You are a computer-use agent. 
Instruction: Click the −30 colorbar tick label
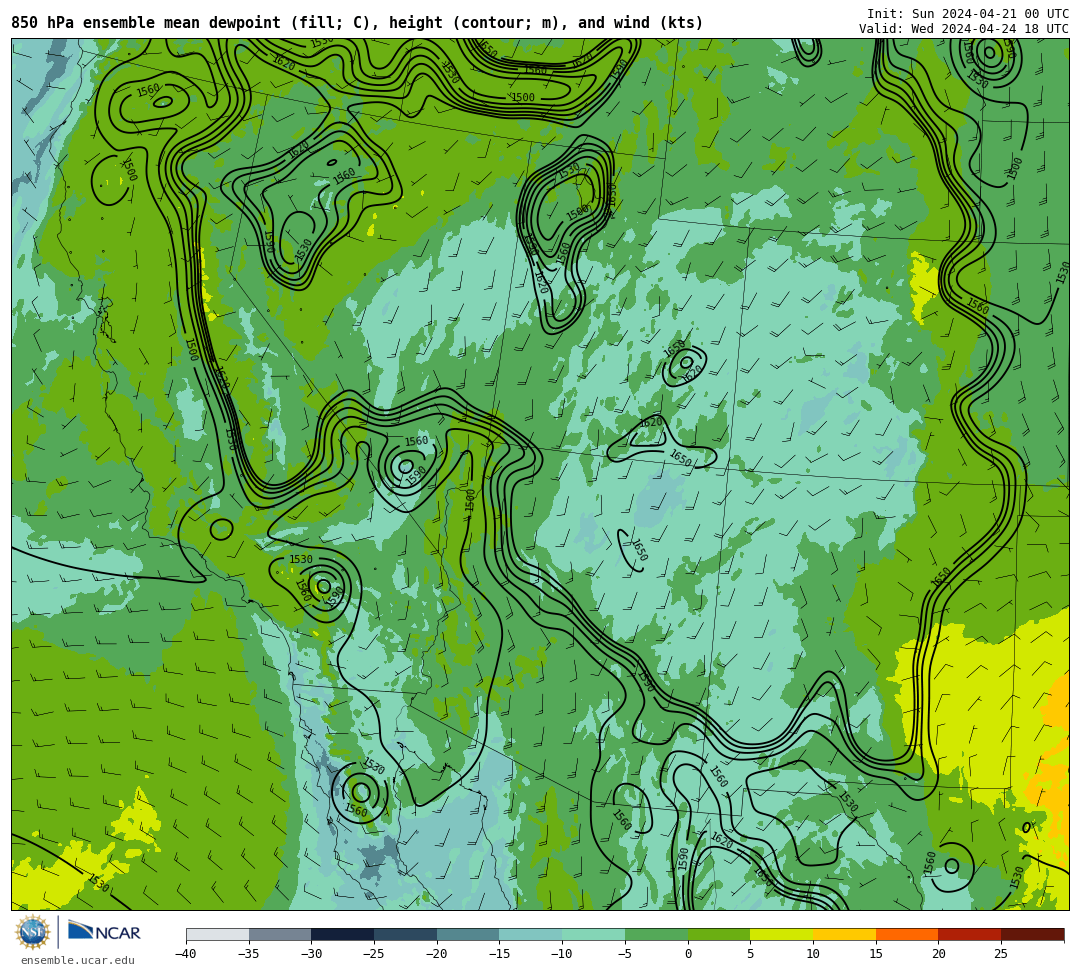[x=311, y=954]
